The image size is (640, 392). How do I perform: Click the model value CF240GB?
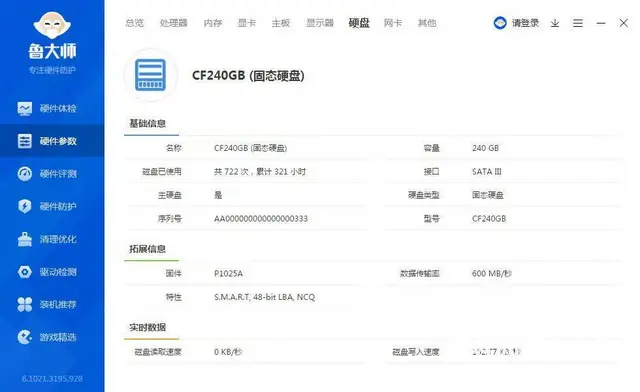tap(489, 219)
